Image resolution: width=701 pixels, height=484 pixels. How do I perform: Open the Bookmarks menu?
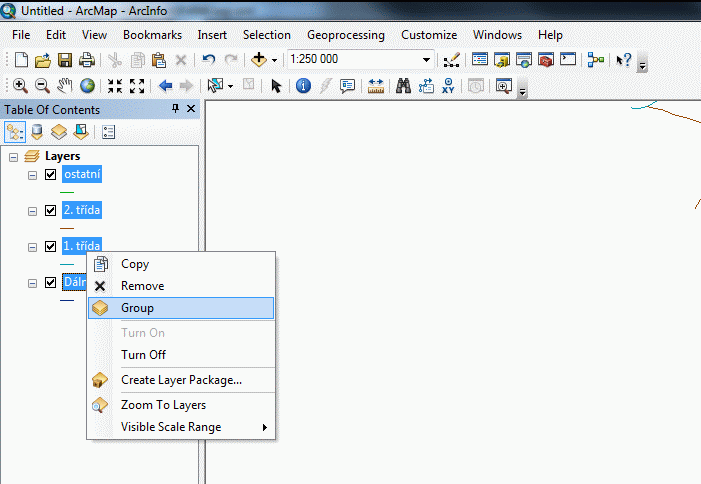(152, 35)
